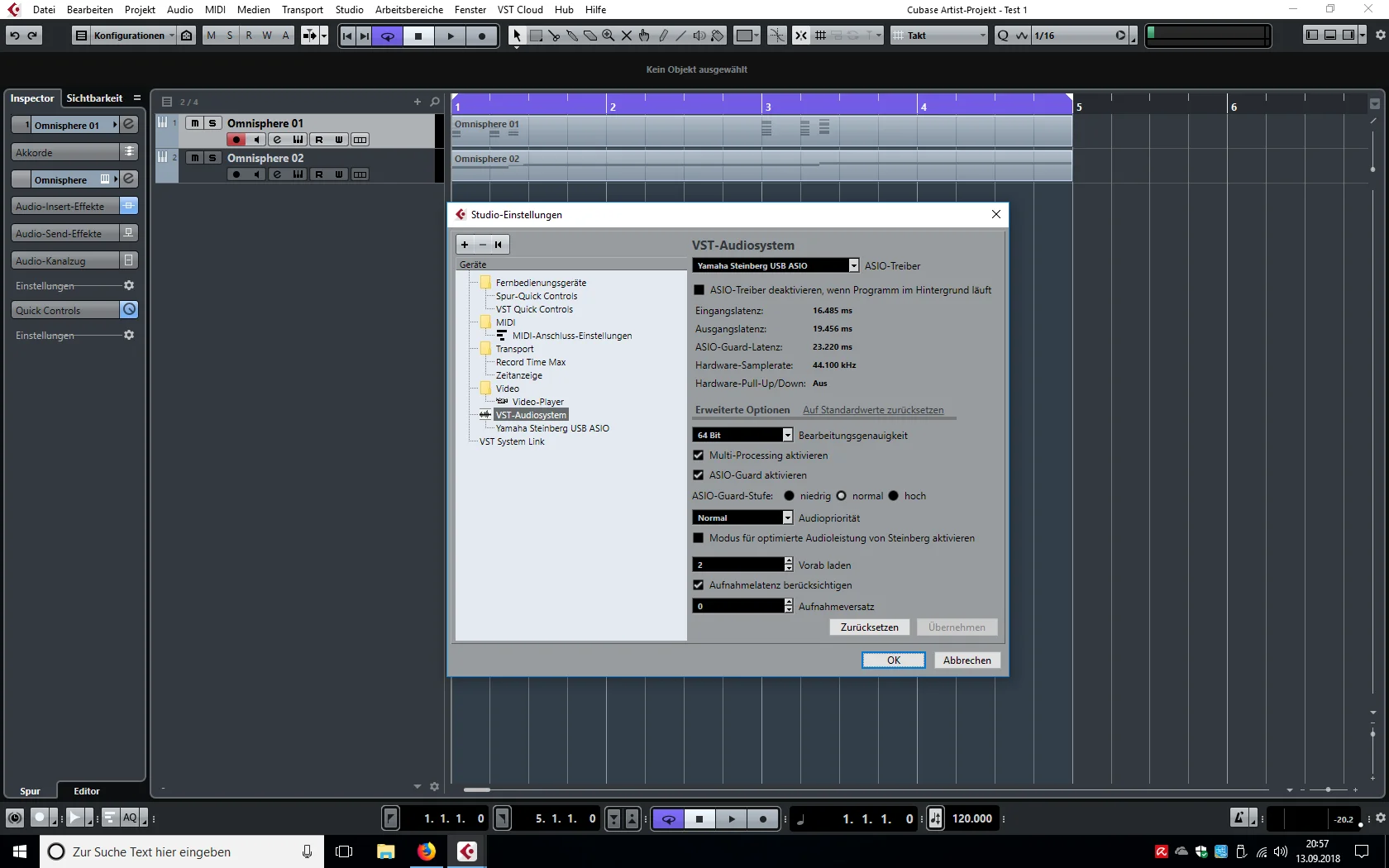Viewport: 1389px width, 868px height.
Task: Activate Cycle in top transport
Action: coord(387,36)
